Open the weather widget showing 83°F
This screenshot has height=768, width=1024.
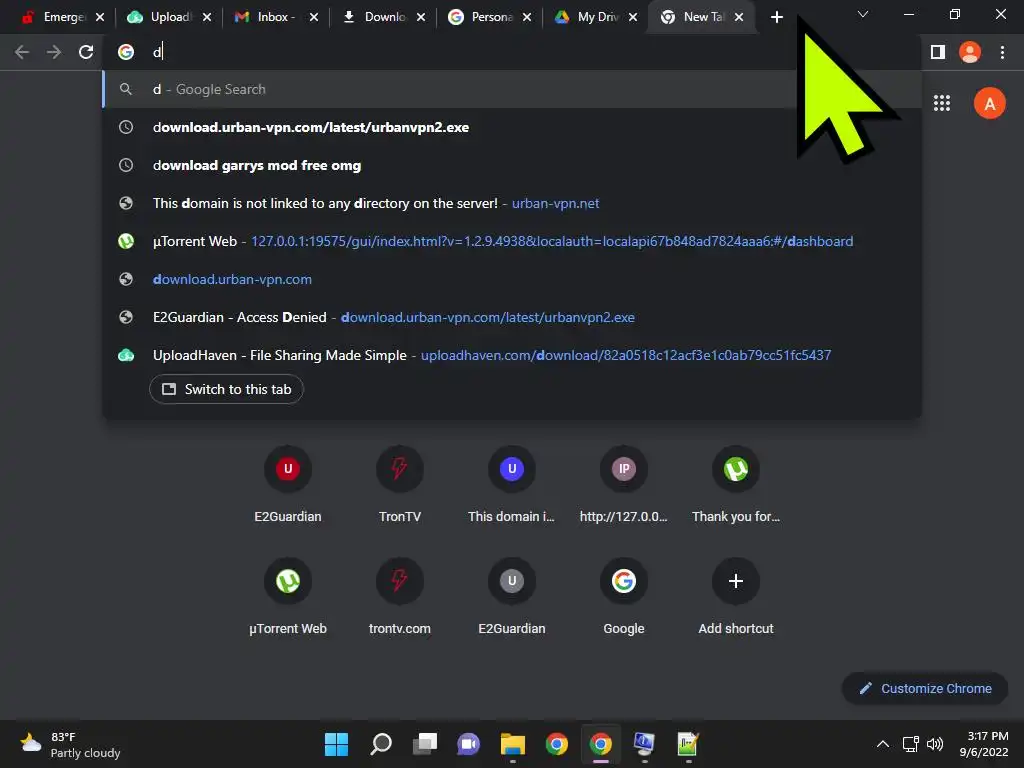[x=70, y=744]
